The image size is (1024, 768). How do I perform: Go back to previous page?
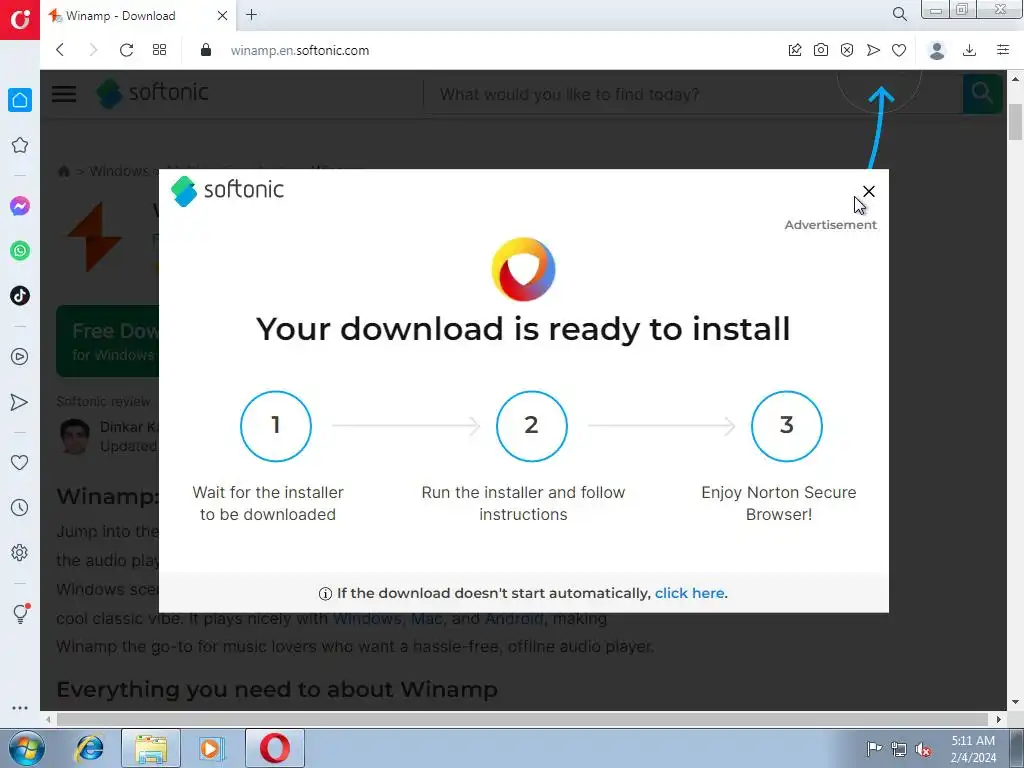[x=60, y=50]
